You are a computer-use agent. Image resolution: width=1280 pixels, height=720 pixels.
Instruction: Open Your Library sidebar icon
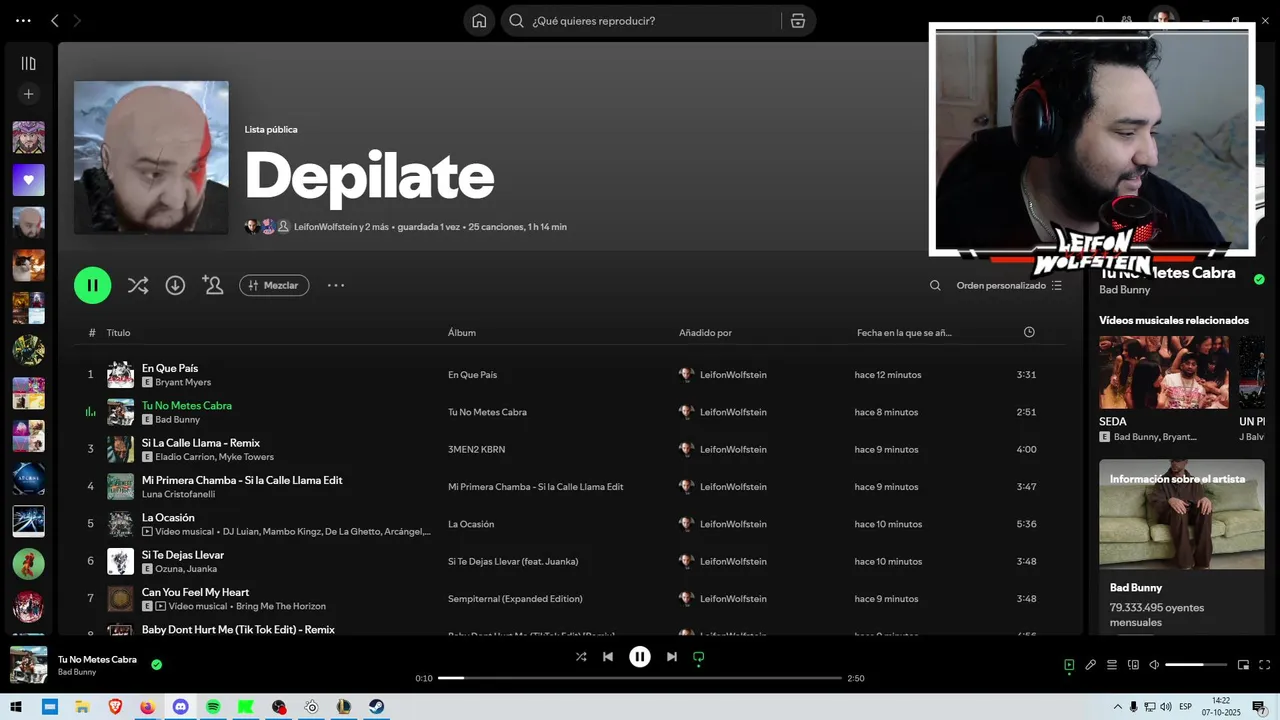(x=28, y=63)
